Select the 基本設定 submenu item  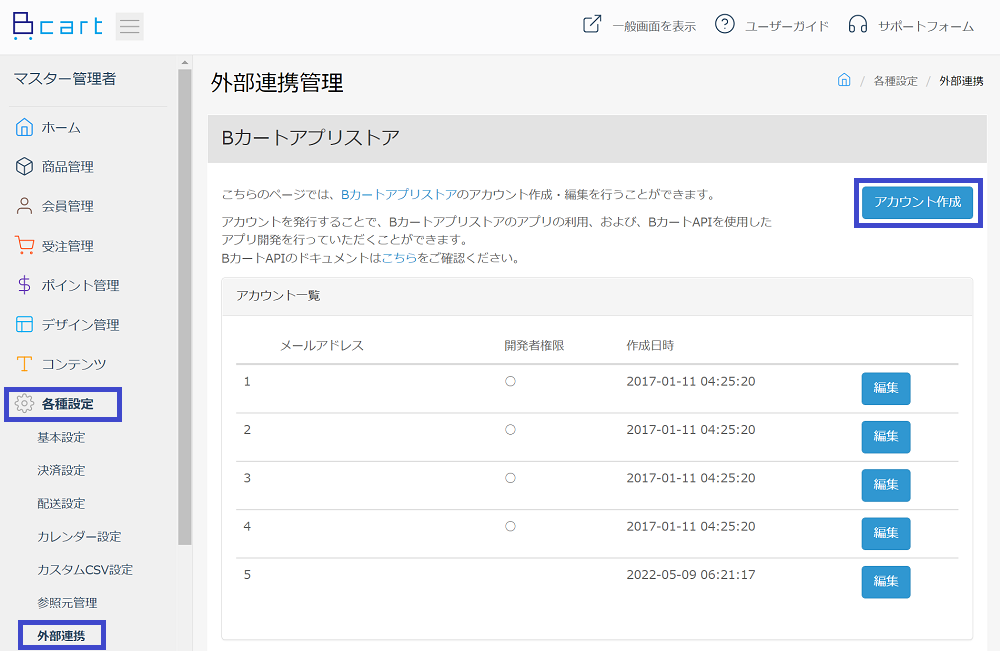coord(61,437)
